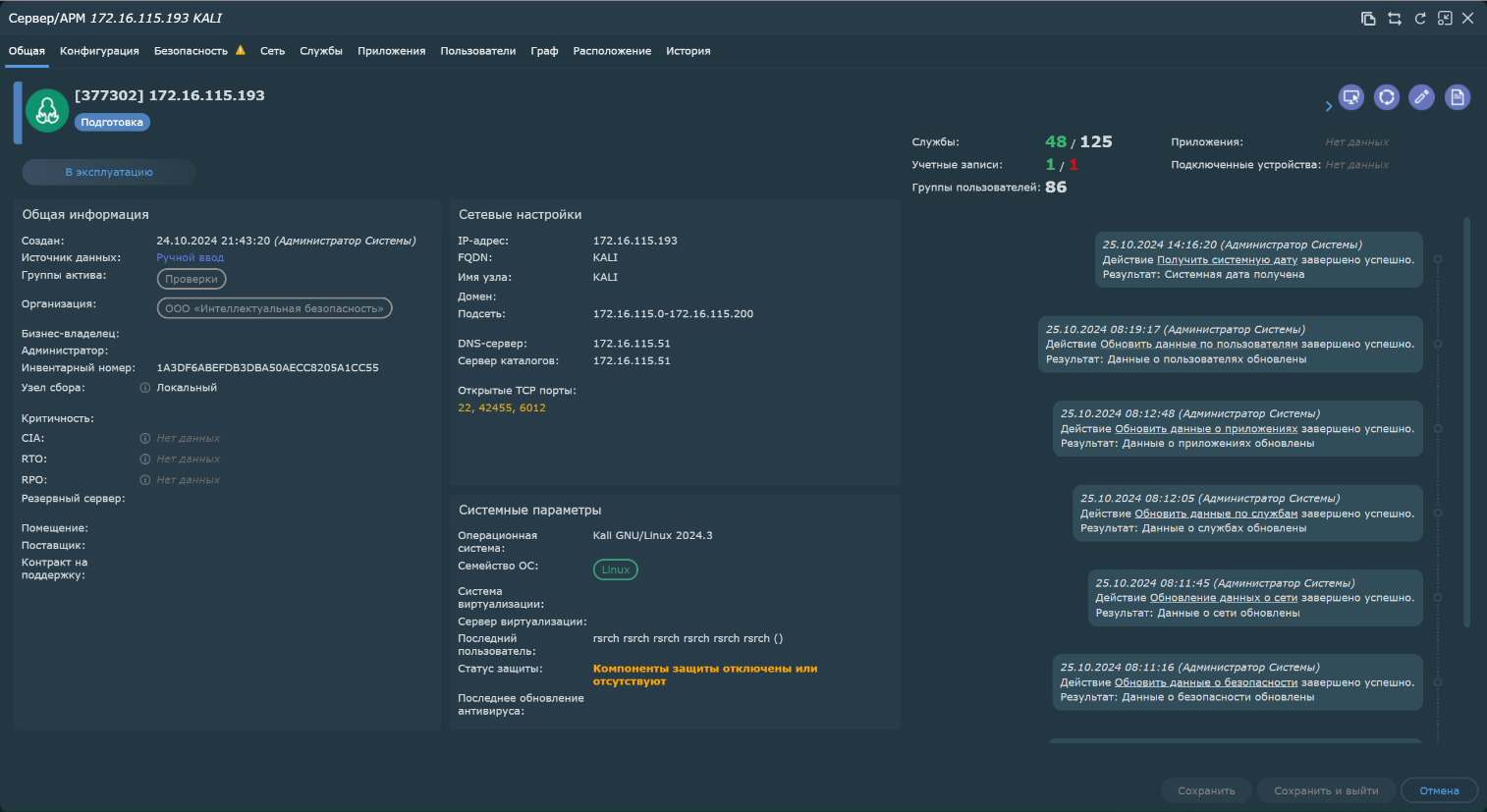Image resolution: width=1487 pixels, height=812 pixels.
Task: Open the Безопасность tab
Action: pyautogui.click(x=191, y=51)
